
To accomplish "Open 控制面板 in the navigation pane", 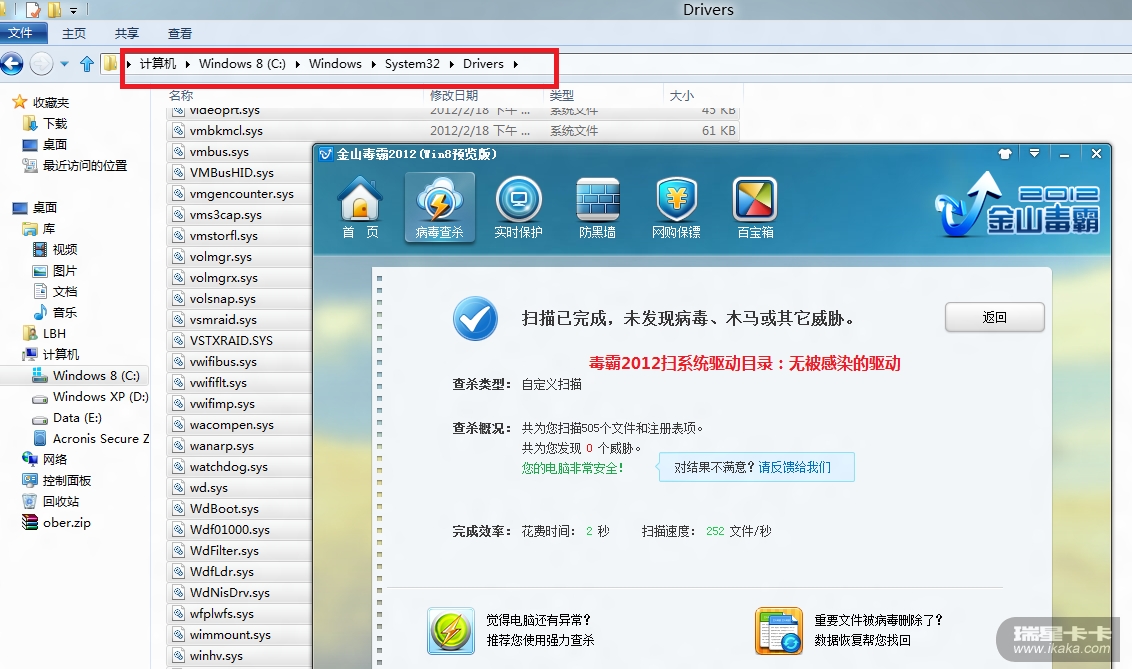I will point(66,481).
